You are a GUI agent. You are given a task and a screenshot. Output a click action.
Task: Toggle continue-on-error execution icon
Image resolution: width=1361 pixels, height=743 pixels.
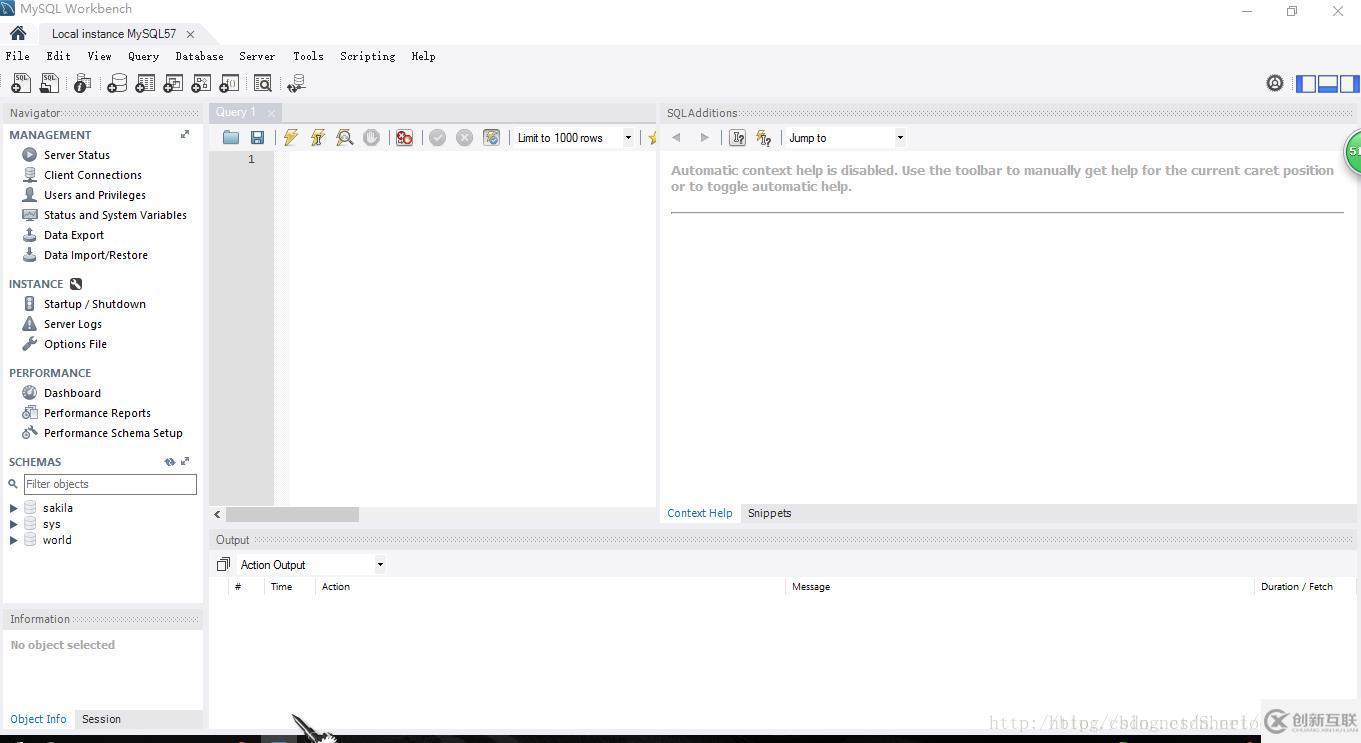[404, 138]
